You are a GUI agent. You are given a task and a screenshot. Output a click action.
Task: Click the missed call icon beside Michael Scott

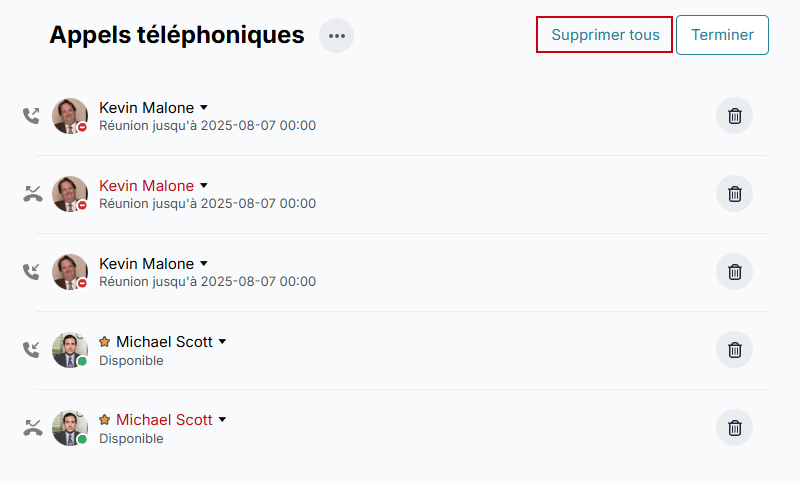pos(31,428)
